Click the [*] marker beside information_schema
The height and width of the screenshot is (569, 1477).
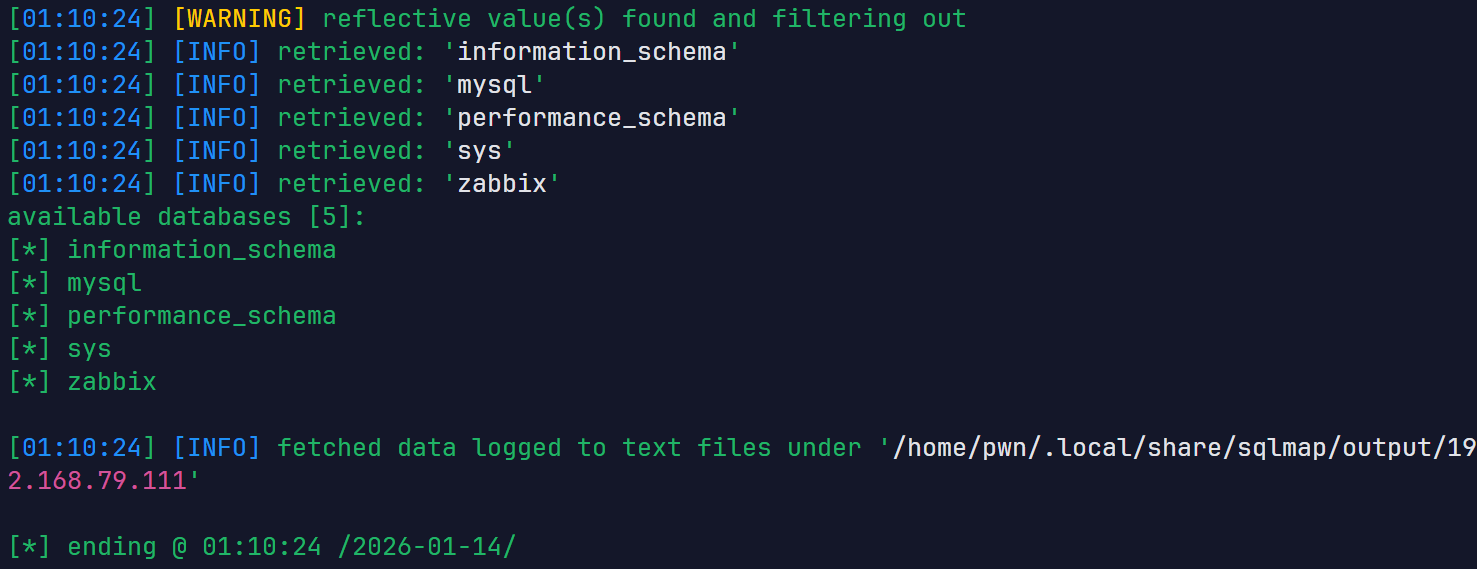(29, 249)
